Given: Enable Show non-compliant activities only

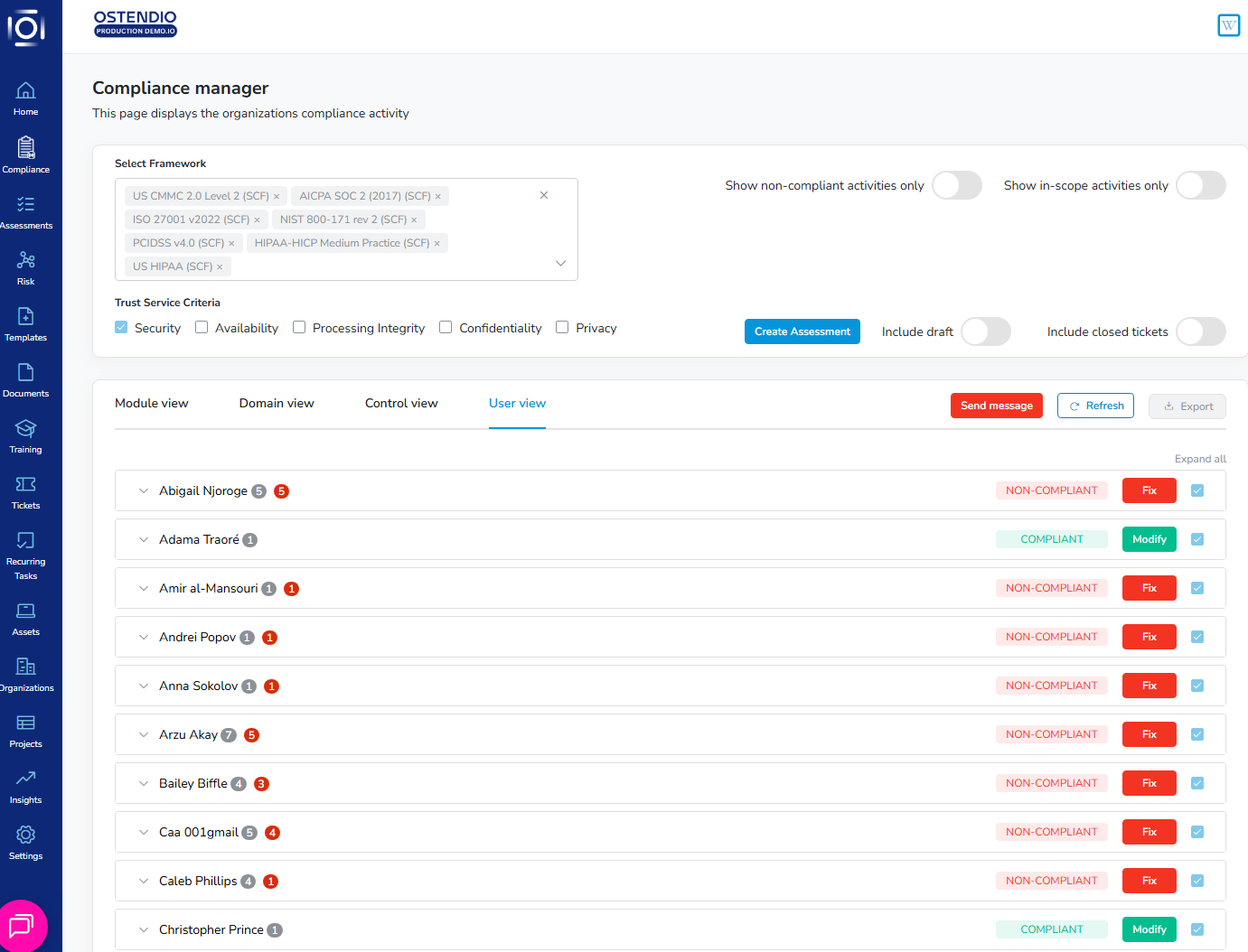Looking at the screenshot, I should pyautogui.click(x=956, y=185).
